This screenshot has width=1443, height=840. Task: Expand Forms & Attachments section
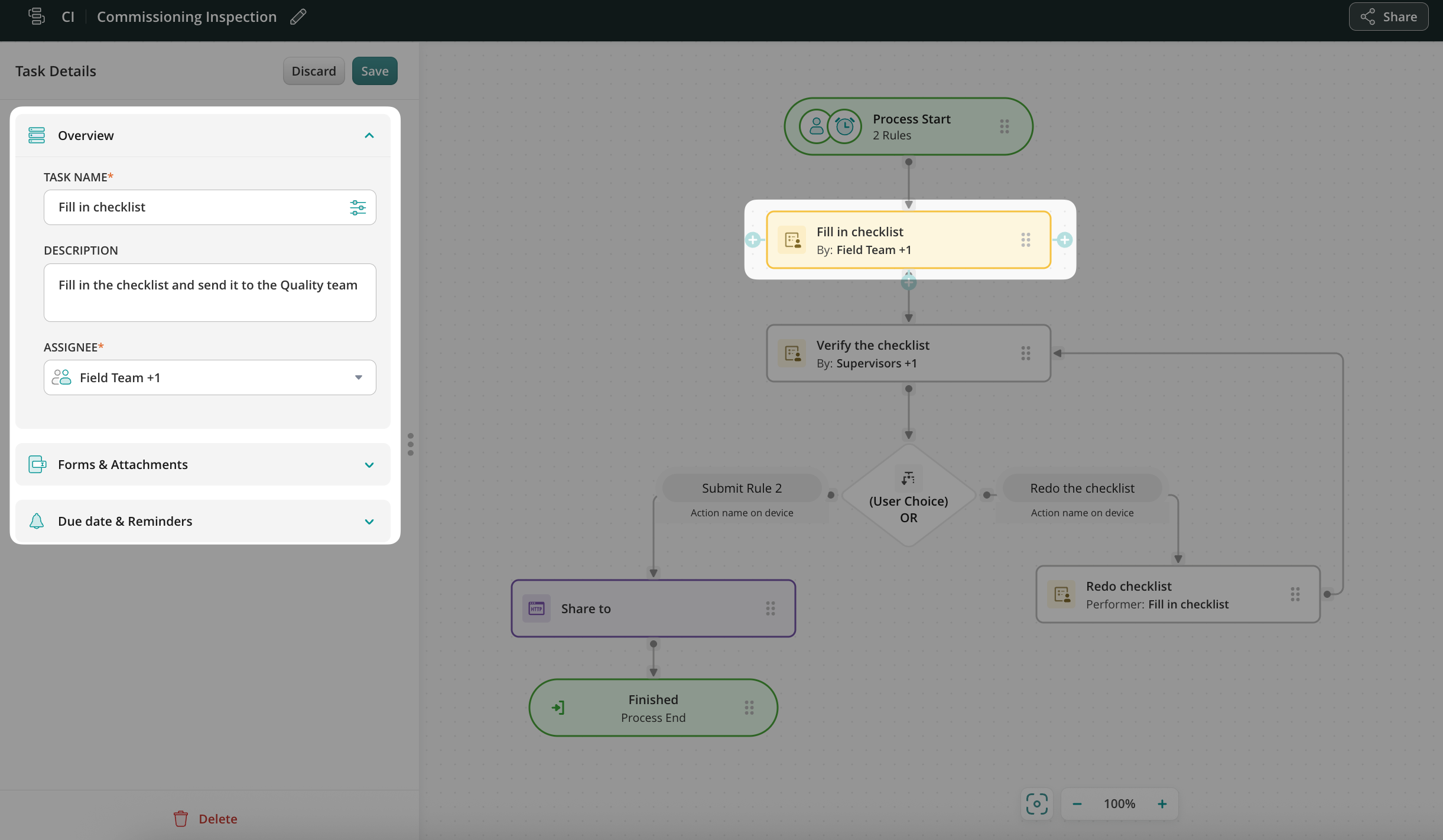(x=369, y=465)
